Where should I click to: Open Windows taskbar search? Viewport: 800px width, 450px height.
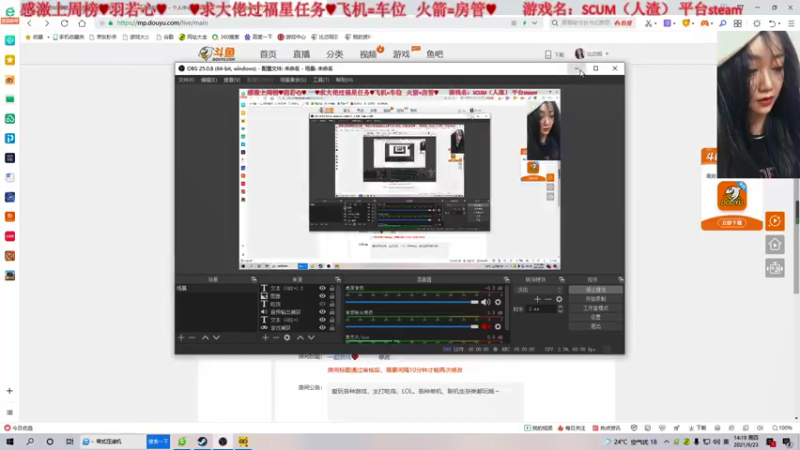click(30, 441)
